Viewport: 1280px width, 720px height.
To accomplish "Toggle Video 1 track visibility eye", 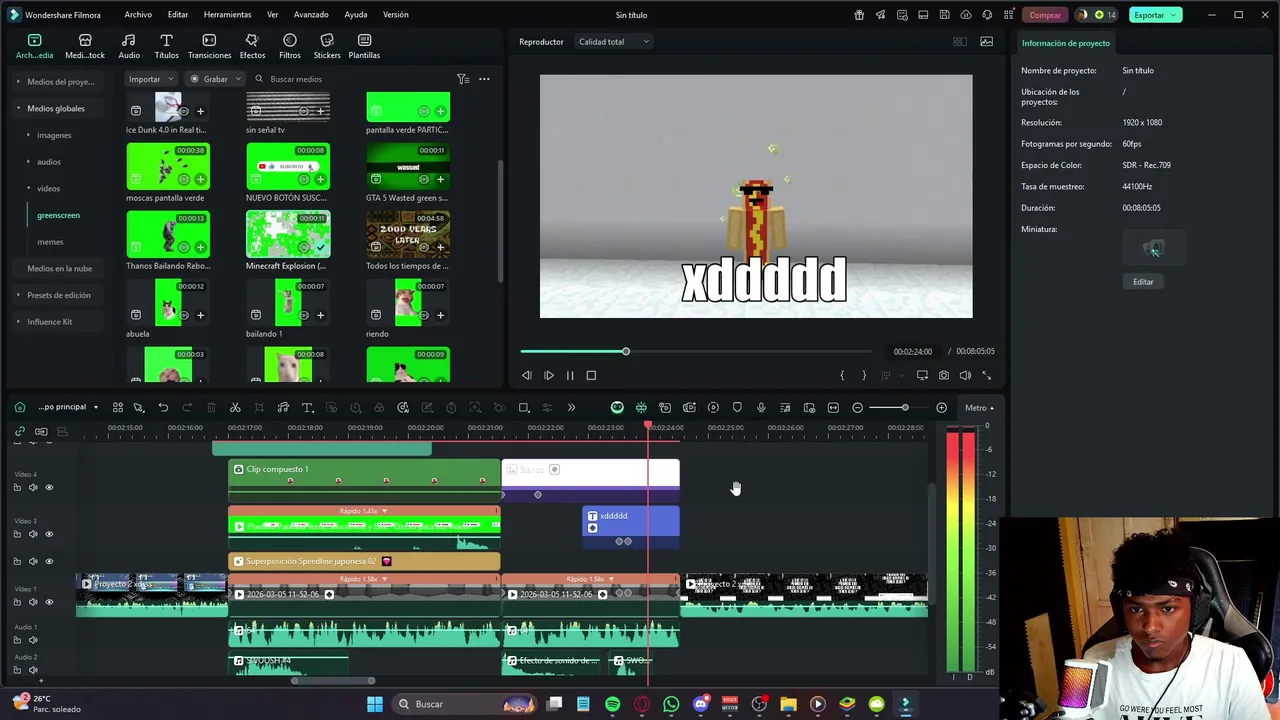I will coord(49,602).
